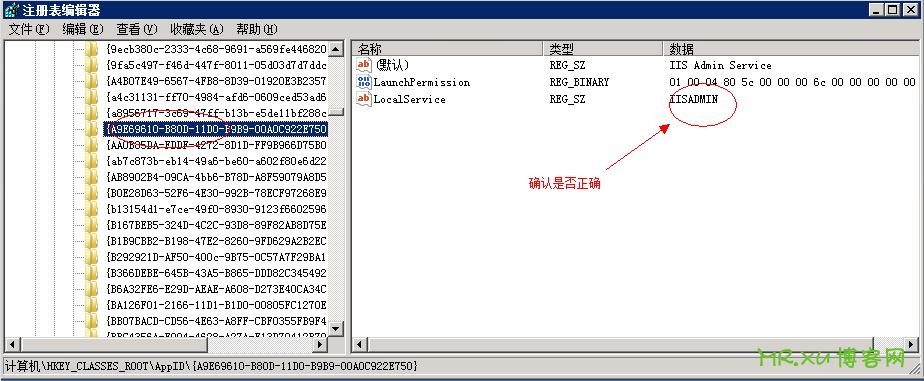The height and width of the screenshot is (381, 924).
Task: Click the tree pane vertical scroll thumb
Action: point(336,112)
